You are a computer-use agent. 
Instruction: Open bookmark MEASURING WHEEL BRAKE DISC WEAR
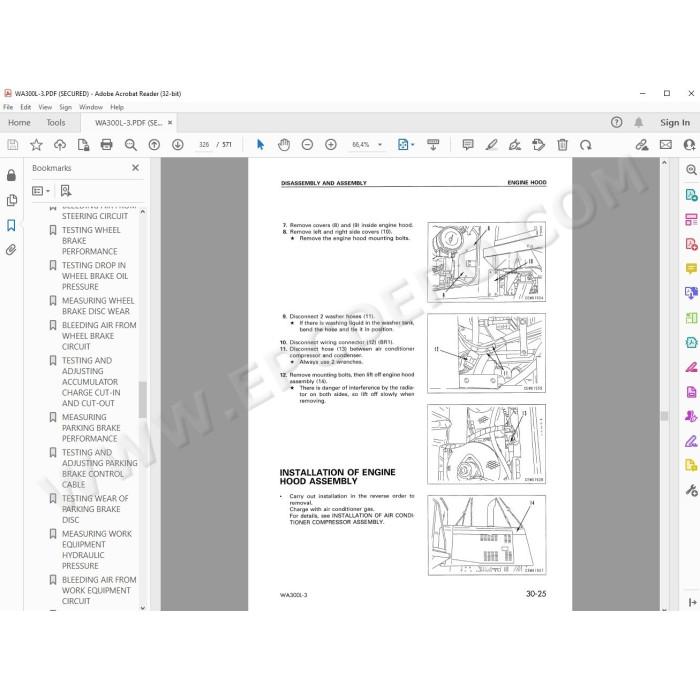coord(98,306)
